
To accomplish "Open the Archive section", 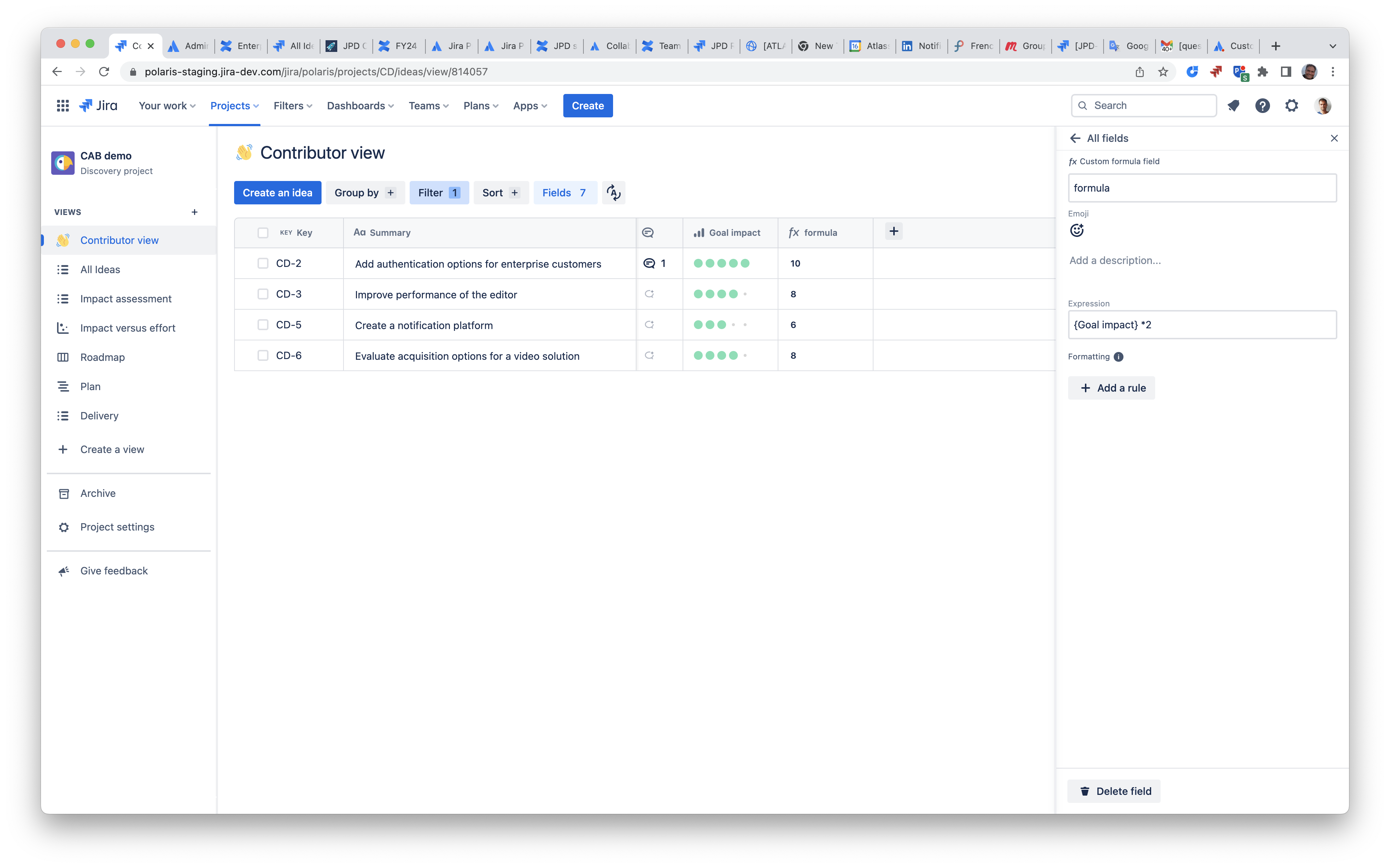I will click(x=98, y=493).
